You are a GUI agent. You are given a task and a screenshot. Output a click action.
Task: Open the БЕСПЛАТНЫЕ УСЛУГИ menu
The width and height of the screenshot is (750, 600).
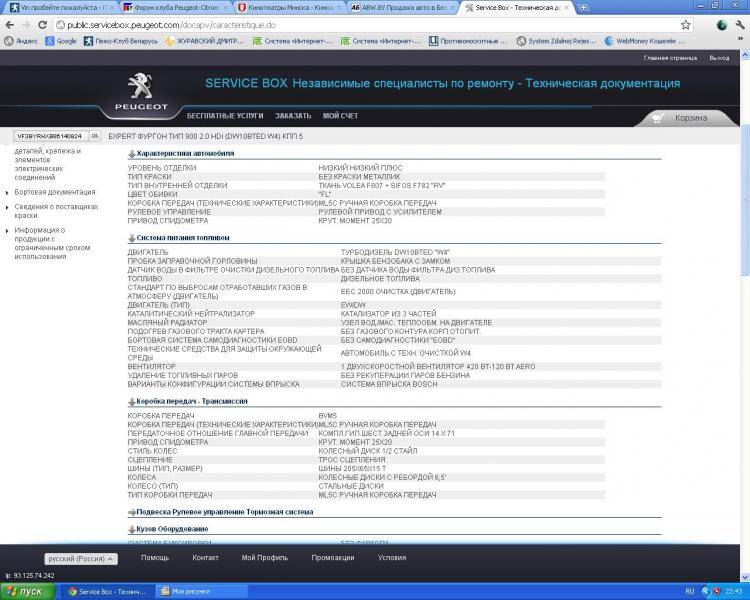point(225,116)
